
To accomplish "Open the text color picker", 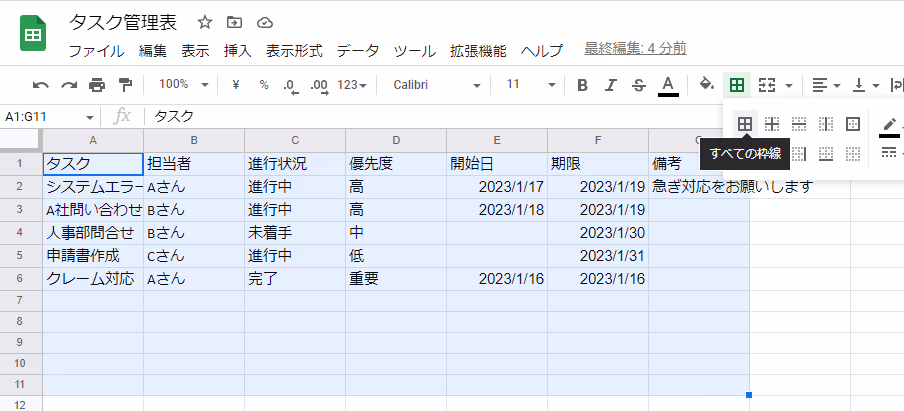I will pyautogui.click(x=668, y=85).
